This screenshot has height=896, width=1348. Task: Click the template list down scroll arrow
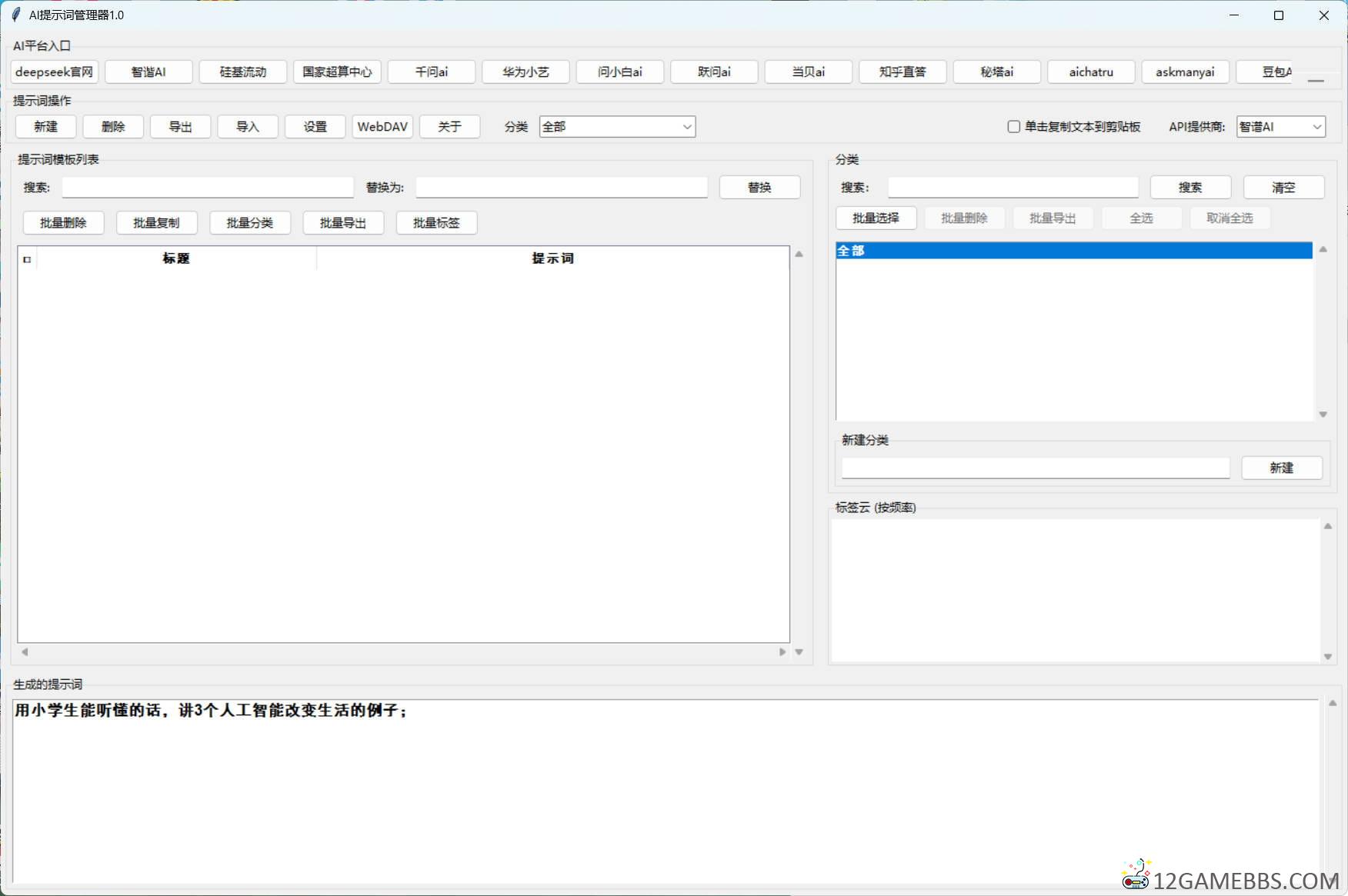click(x=799, y=652)
